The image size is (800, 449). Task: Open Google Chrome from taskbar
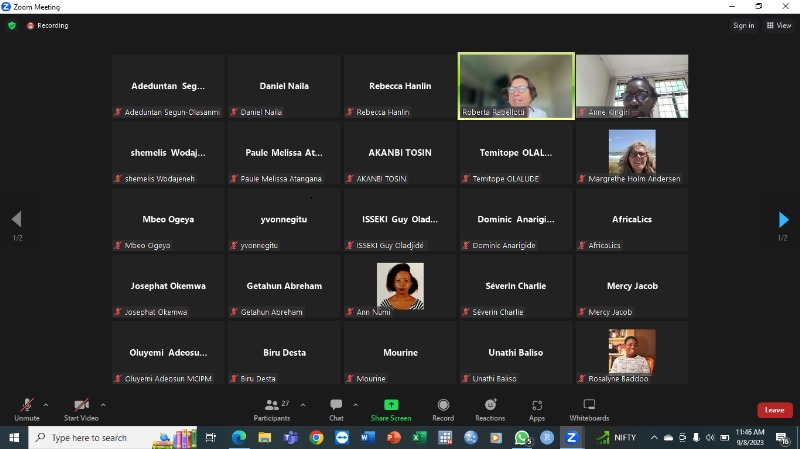316,438
